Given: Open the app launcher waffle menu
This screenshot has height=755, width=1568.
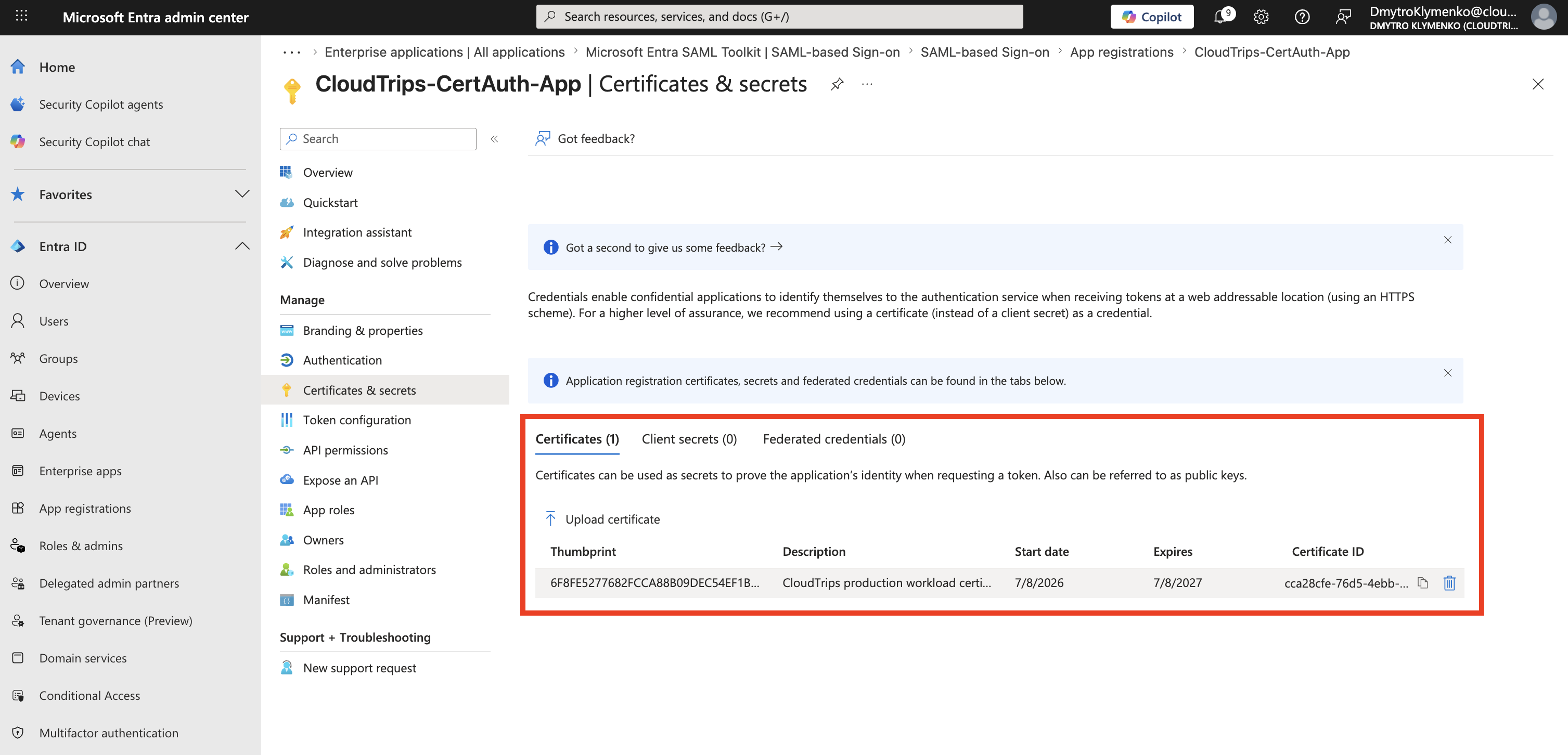Looking at the screenshot, I should (21, 17).
